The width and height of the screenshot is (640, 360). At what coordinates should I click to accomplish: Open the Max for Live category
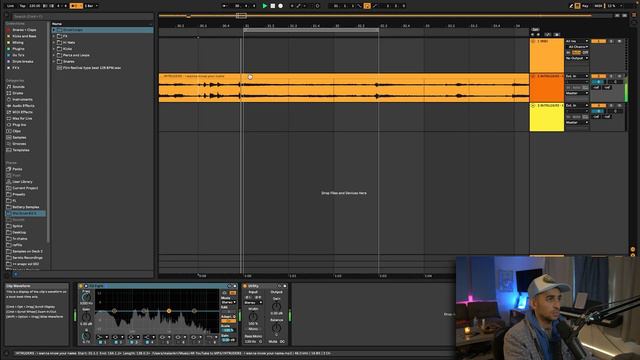click(x=22, y=118)
